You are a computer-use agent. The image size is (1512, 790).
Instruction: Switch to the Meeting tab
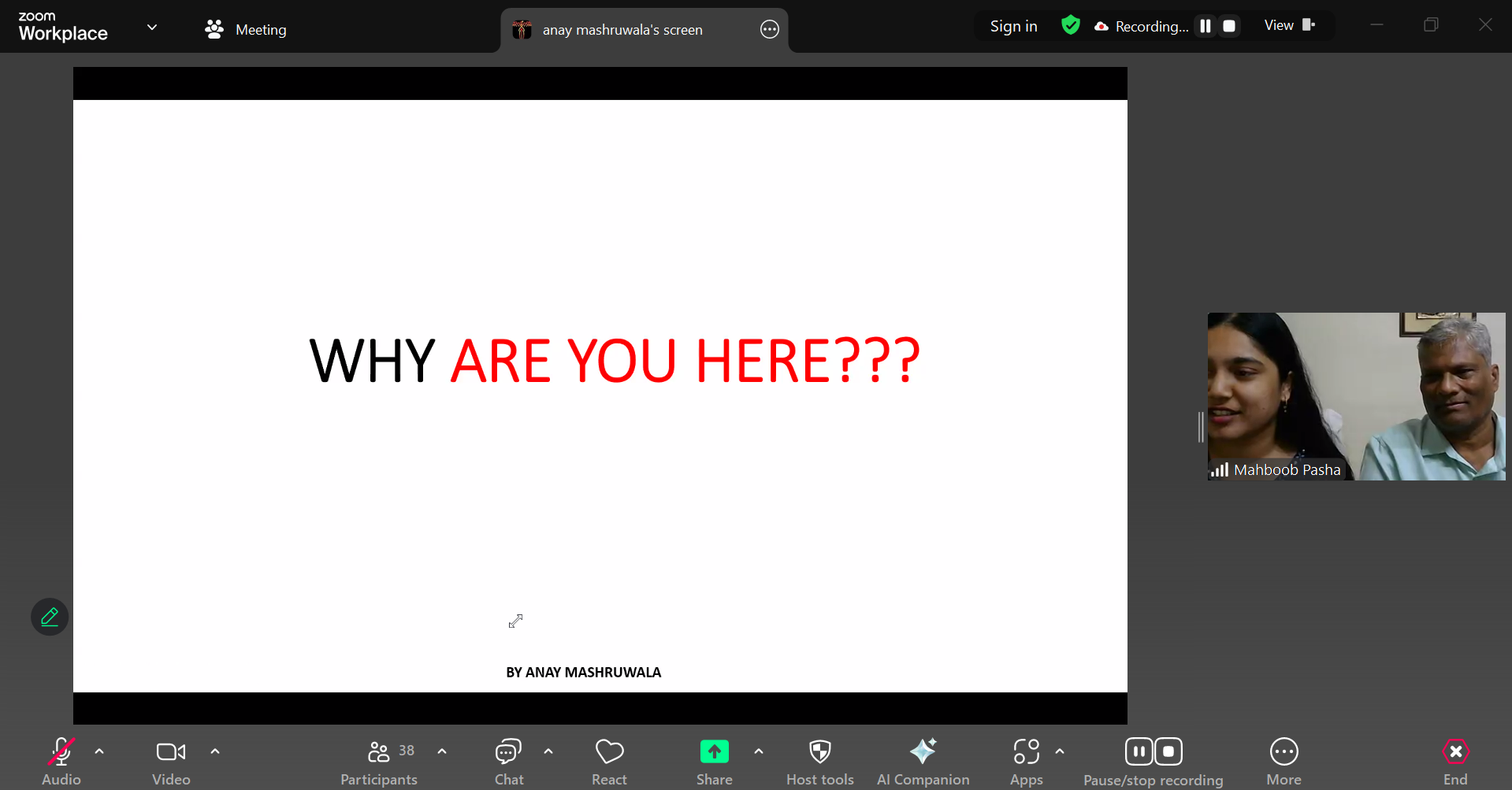tap(246, 30)
